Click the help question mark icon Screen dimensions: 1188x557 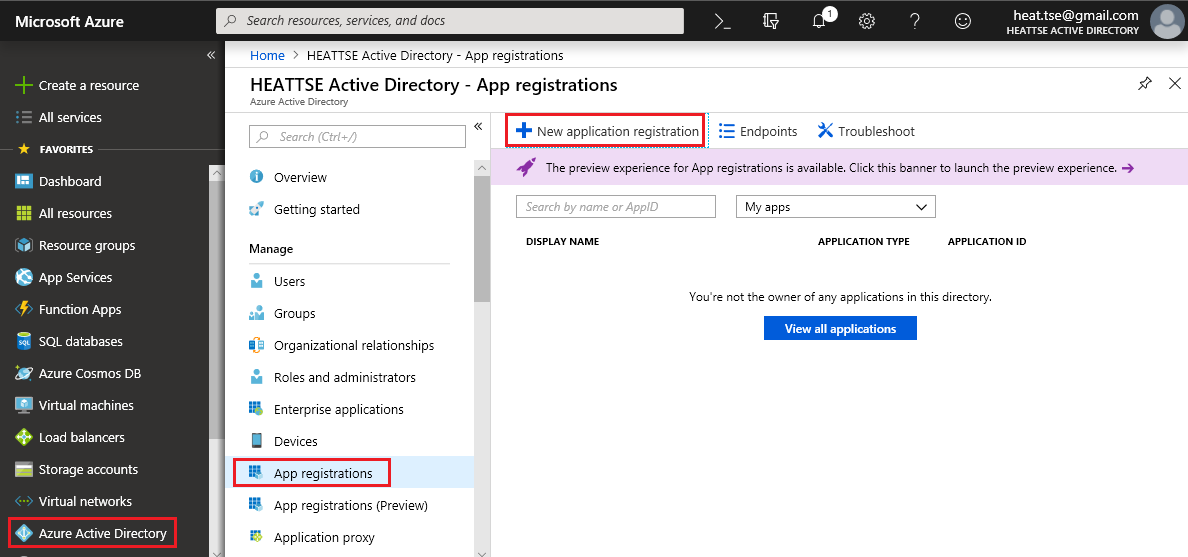pyautogui.click(x=914, y=21)
